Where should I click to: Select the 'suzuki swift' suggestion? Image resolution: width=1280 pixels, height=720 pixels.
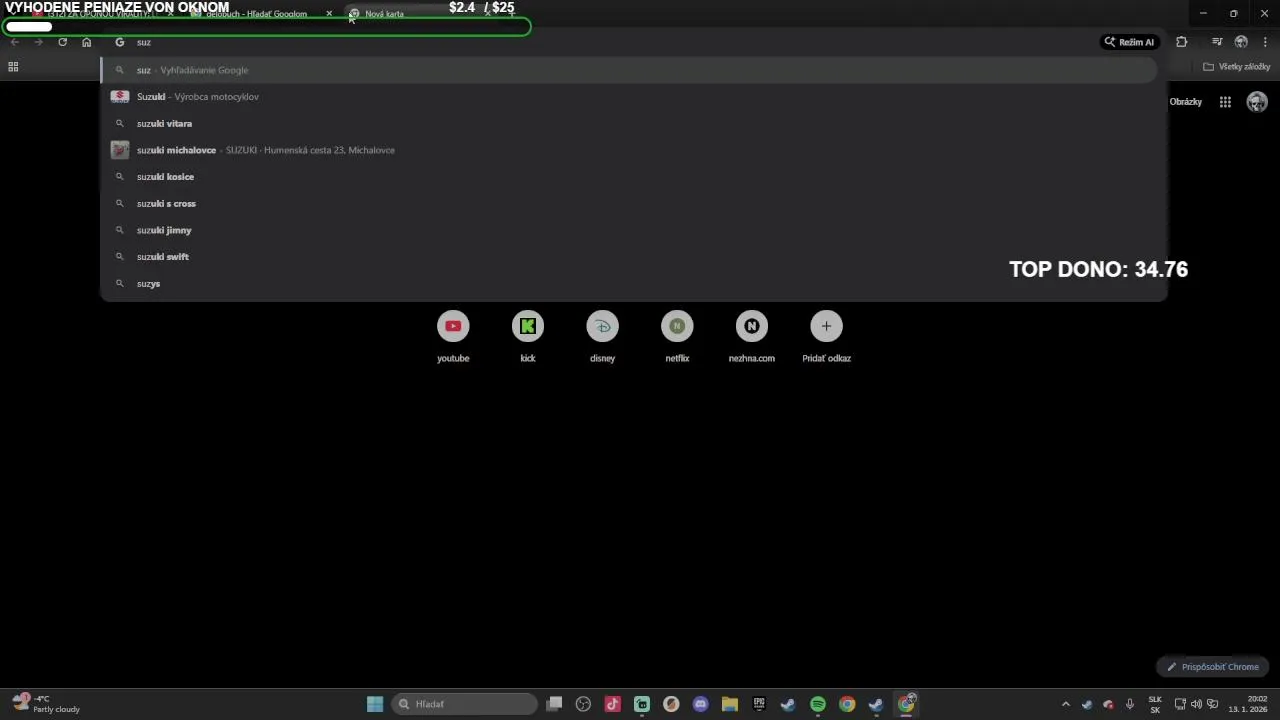629,257
